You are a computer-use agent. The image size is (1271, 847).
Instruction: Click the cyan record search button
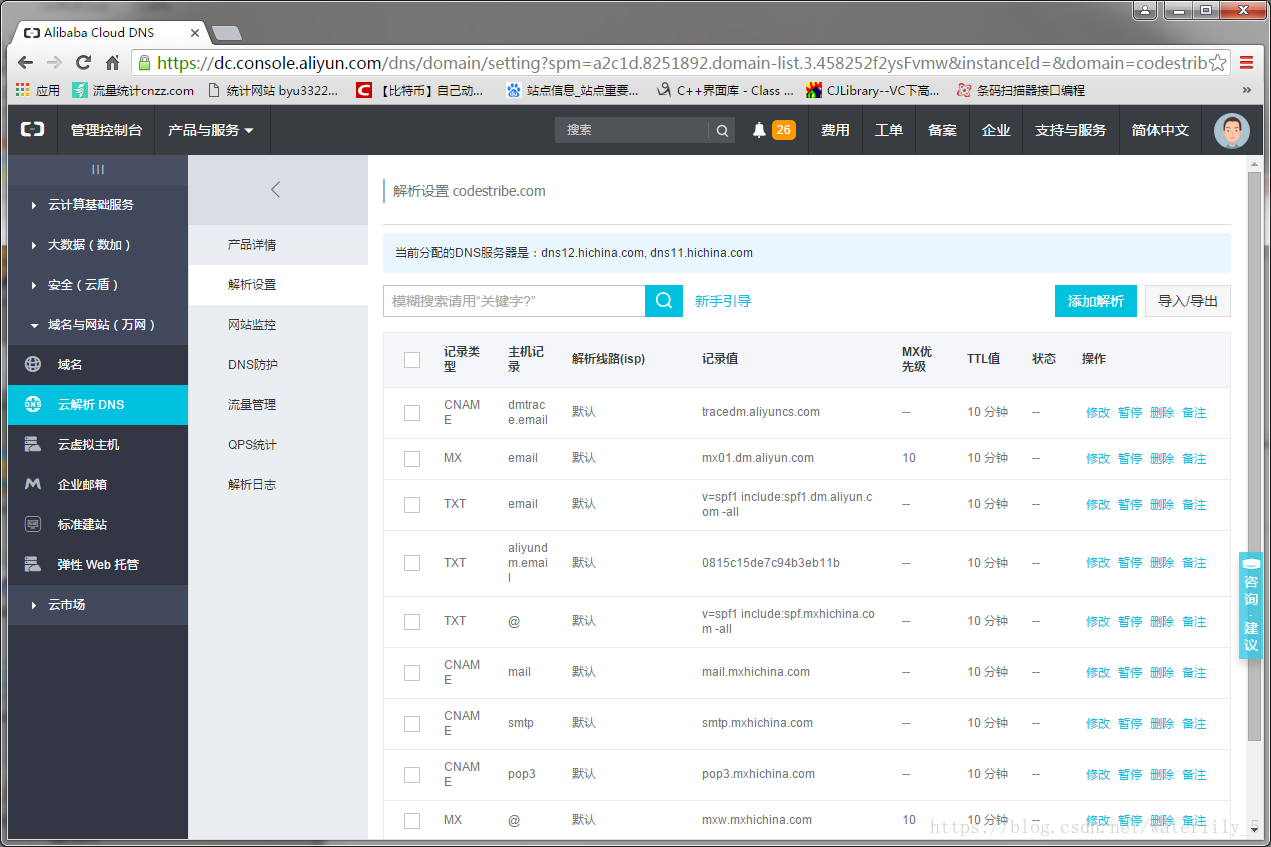coord(663,301)
